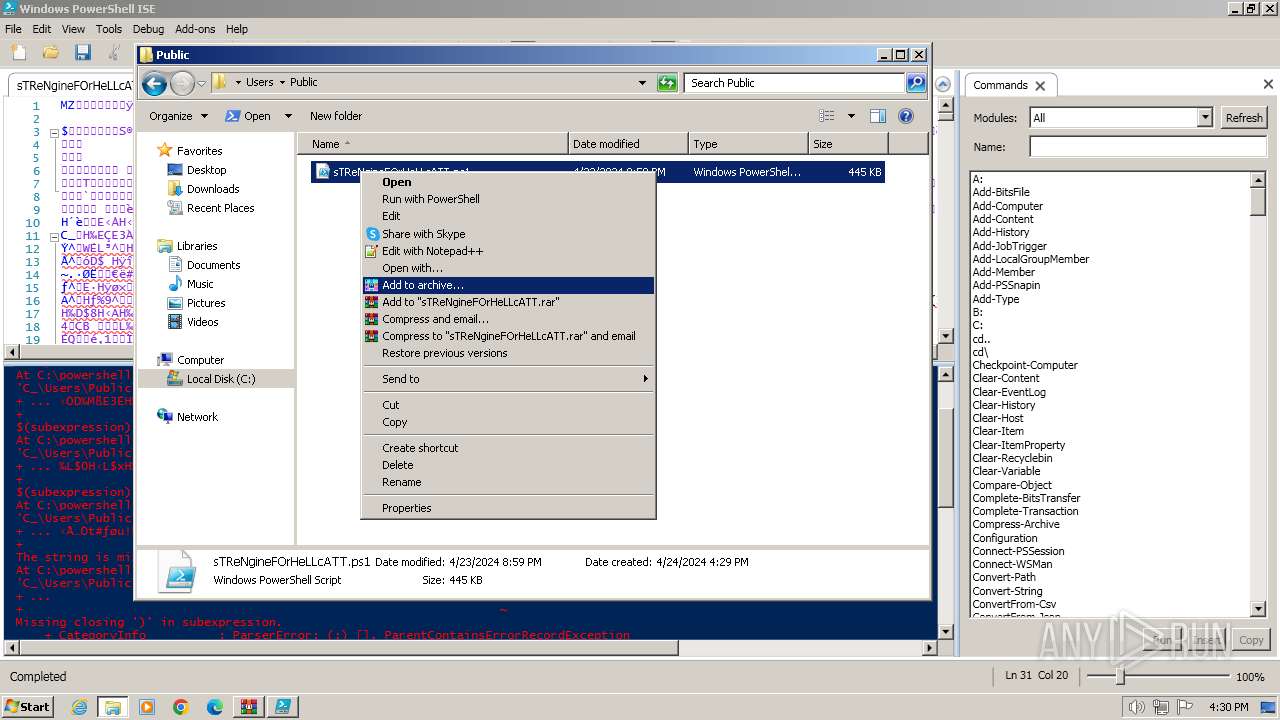Select Desktop under Favorites
1280x720 pixels.
(x=206, y=170)
